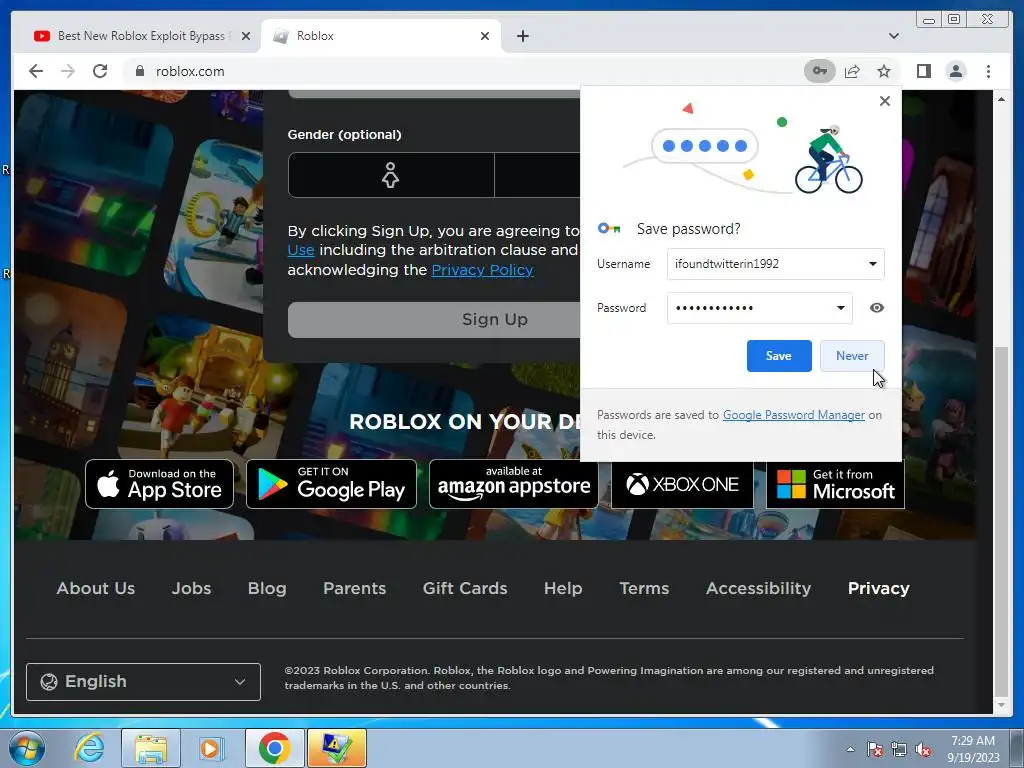Open the Accessibility footer link
The image size is (1024, 768).
pos(758,588)
